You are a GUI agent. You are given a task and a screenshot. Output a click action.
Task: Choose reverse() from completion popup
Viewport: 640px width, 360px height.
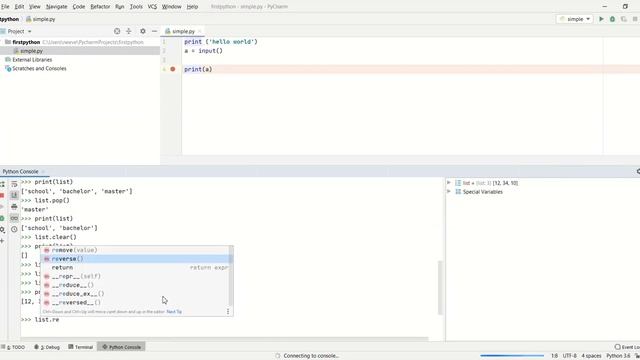(x=135, y=259)
